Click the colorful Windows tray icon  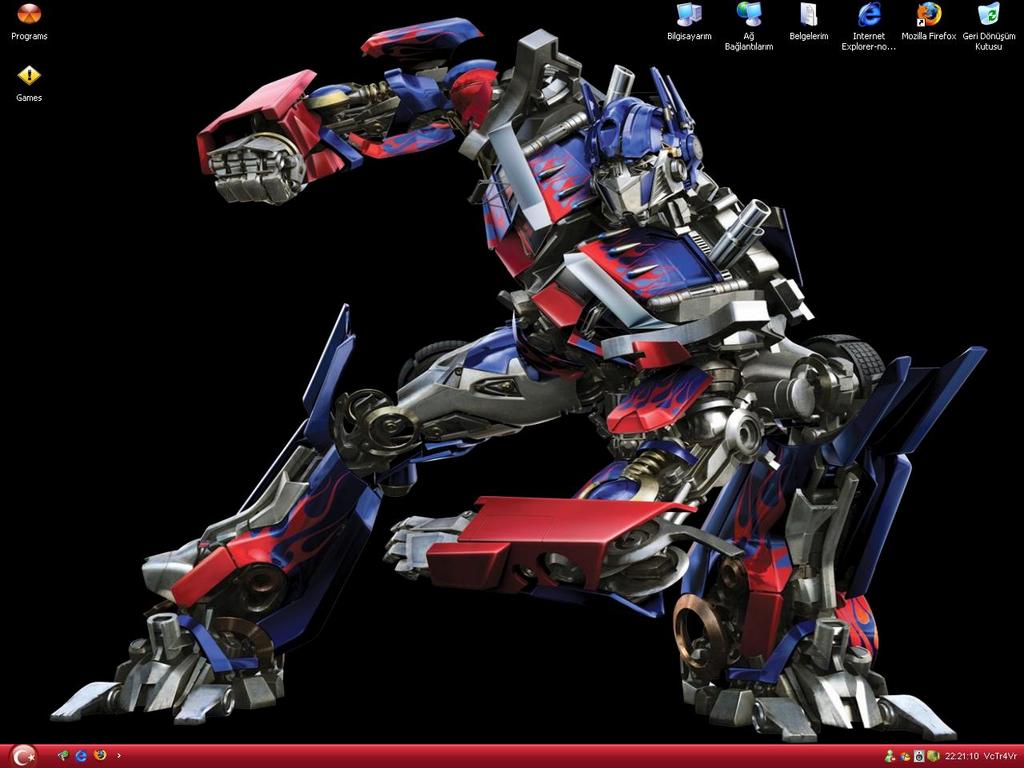[905, 757]
